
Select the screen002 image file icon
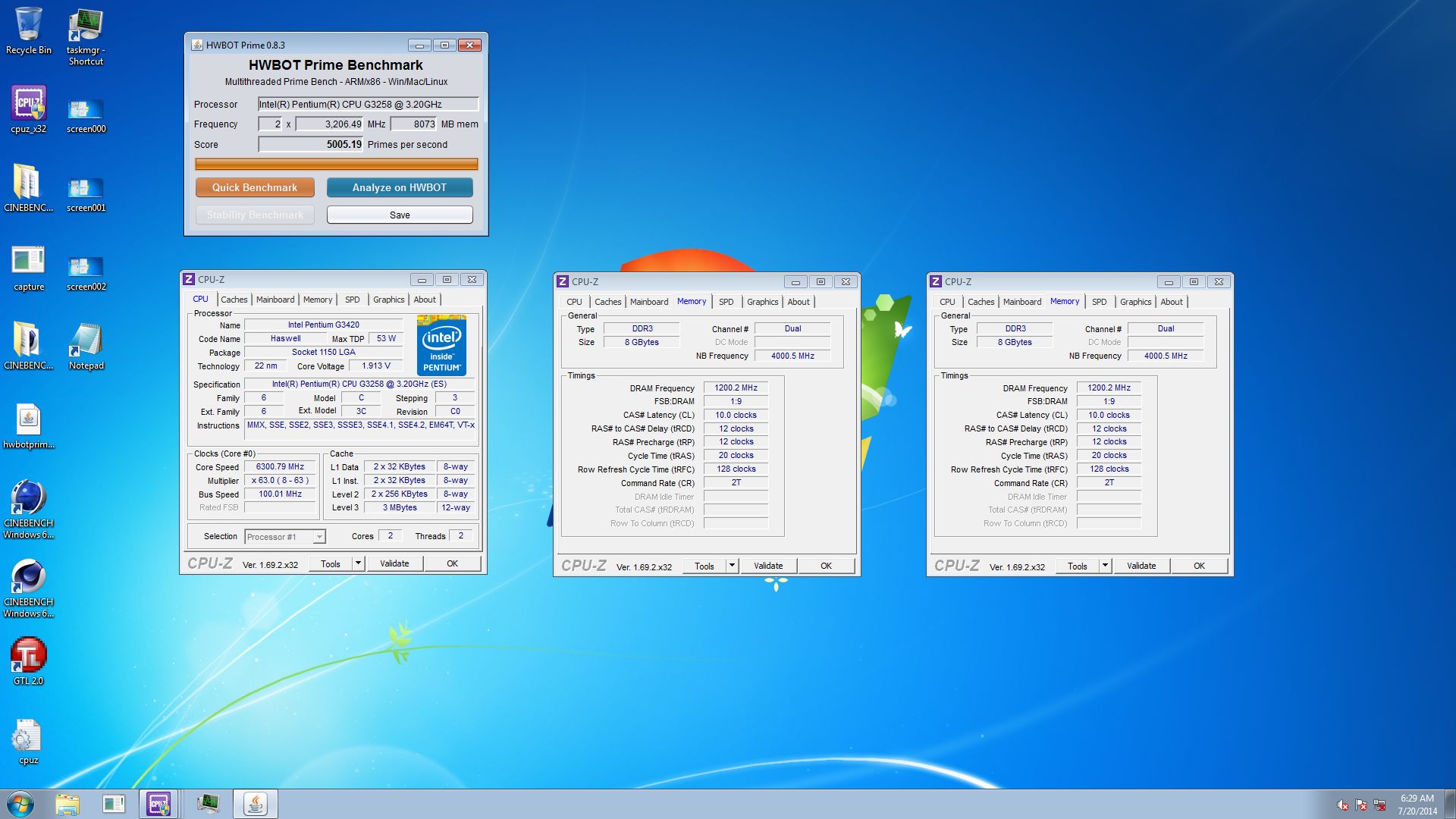(x=86, y=274)
